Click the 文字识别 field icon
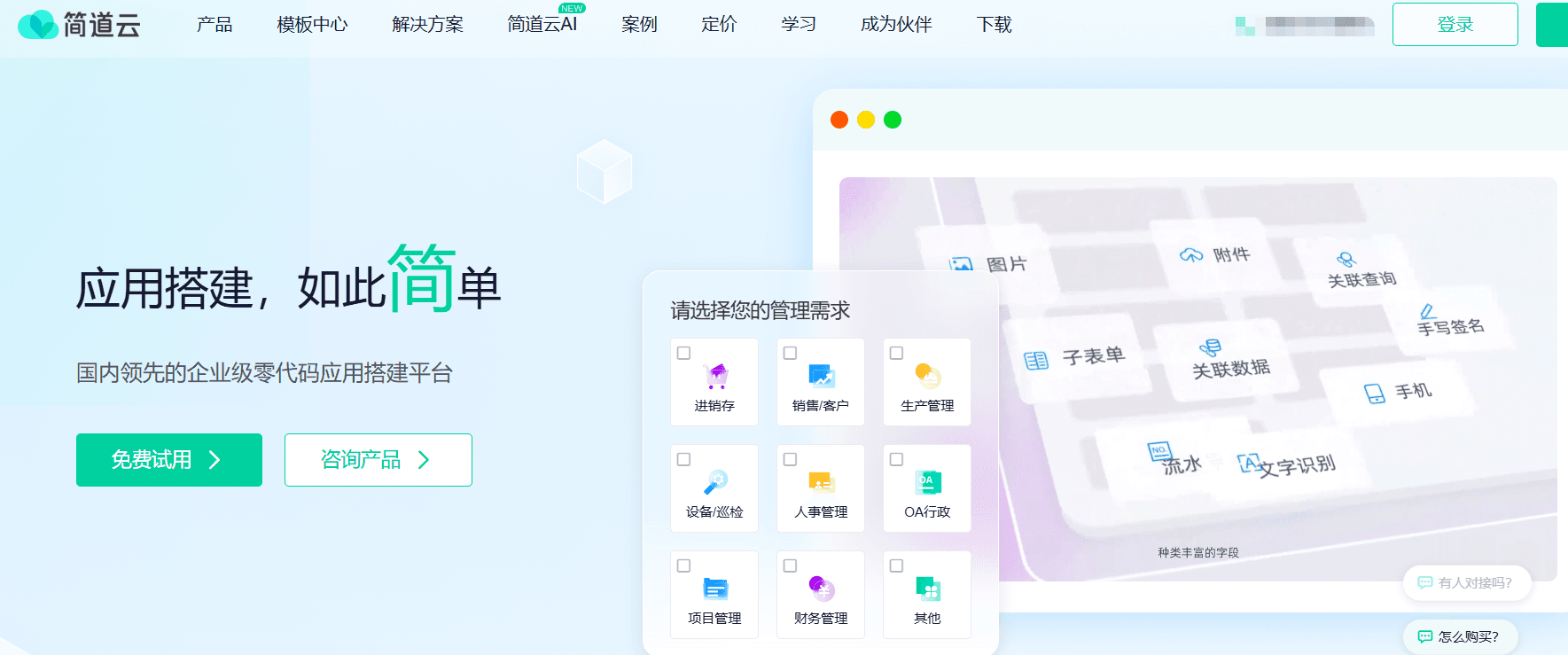Screen dimensions: 1568x655 (x=1249, y=463)
